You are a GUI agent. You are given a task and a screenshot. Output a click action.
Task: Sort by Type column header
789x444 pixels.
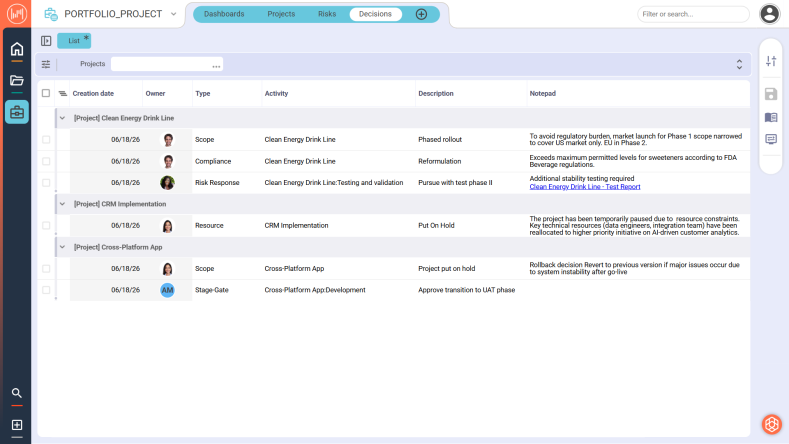point(203,94)
